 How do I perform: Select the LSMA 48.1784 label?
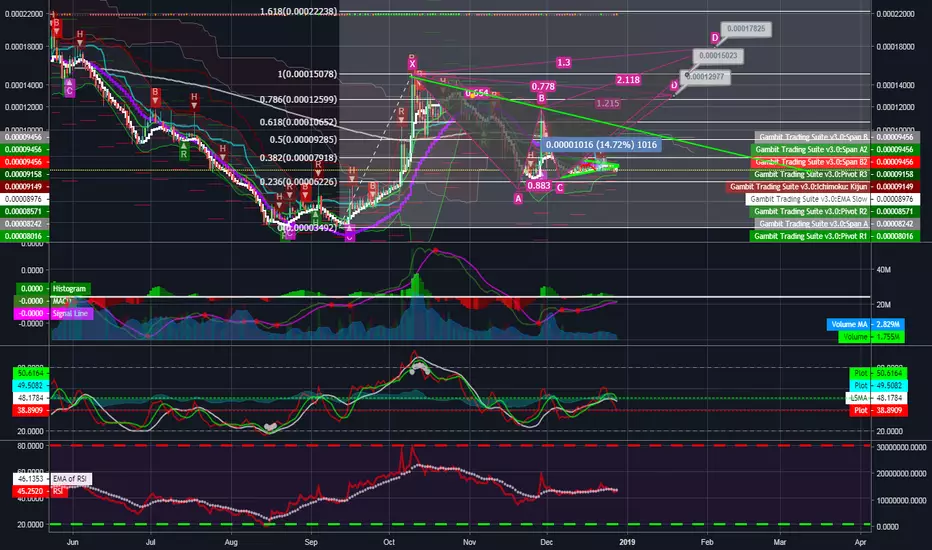click(x=877, y=398)
